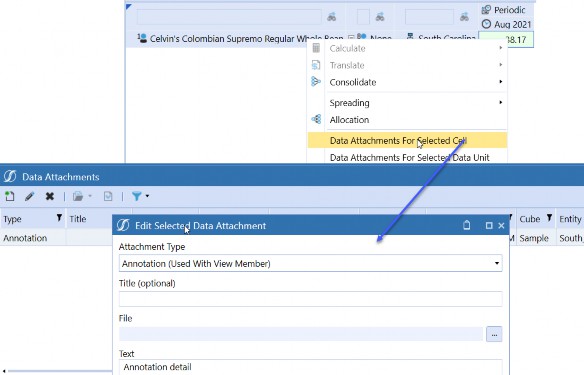Click the OneStream logo in Data Attachments title
Screen dimensions: 584x375
tap(10, 176)
